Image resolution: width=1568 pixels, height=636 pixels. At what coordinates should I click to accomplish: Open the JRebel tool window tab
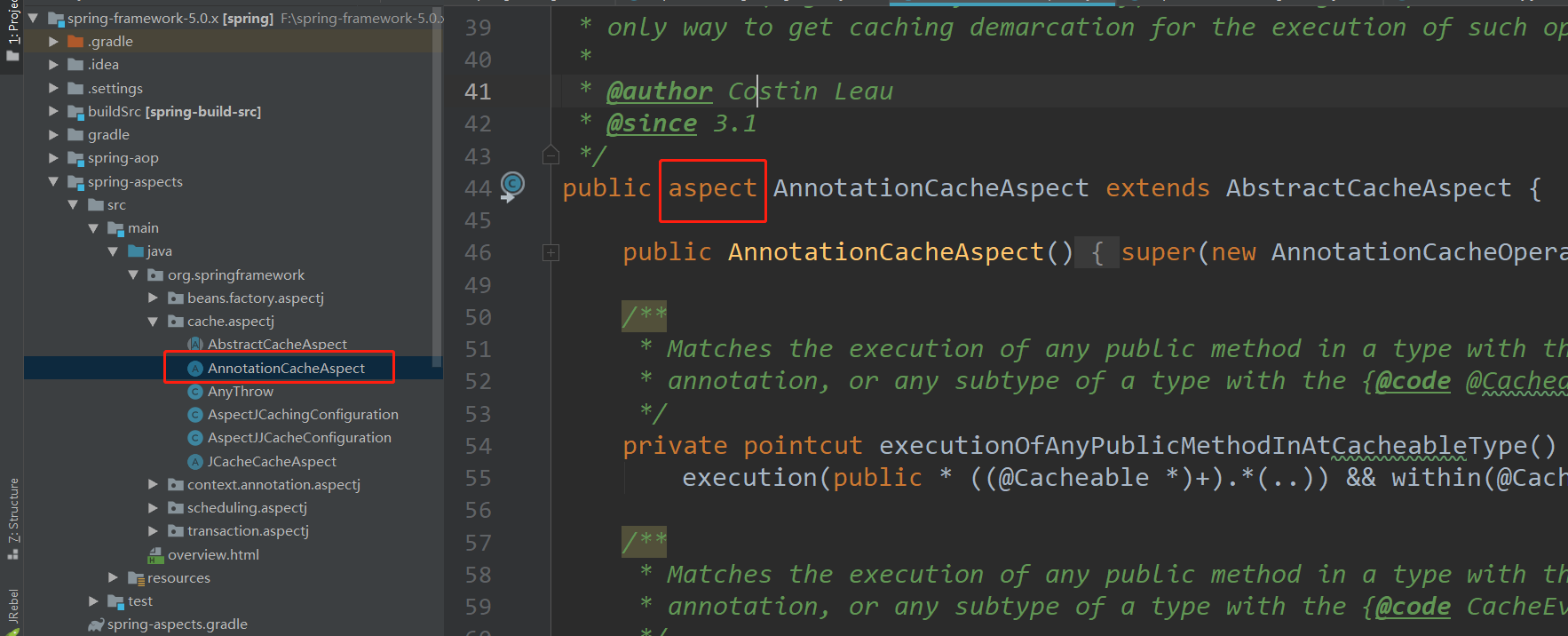[x=12, y=611]
